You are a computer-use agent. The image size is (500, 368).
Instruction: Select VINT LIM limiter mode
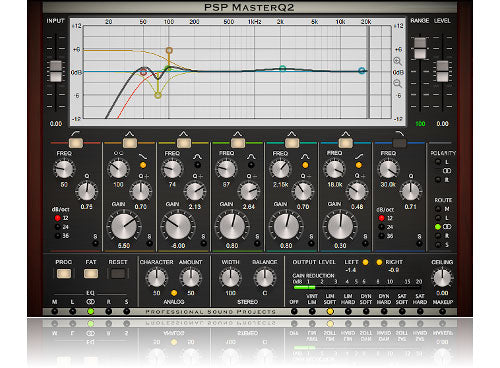point(312,312)
